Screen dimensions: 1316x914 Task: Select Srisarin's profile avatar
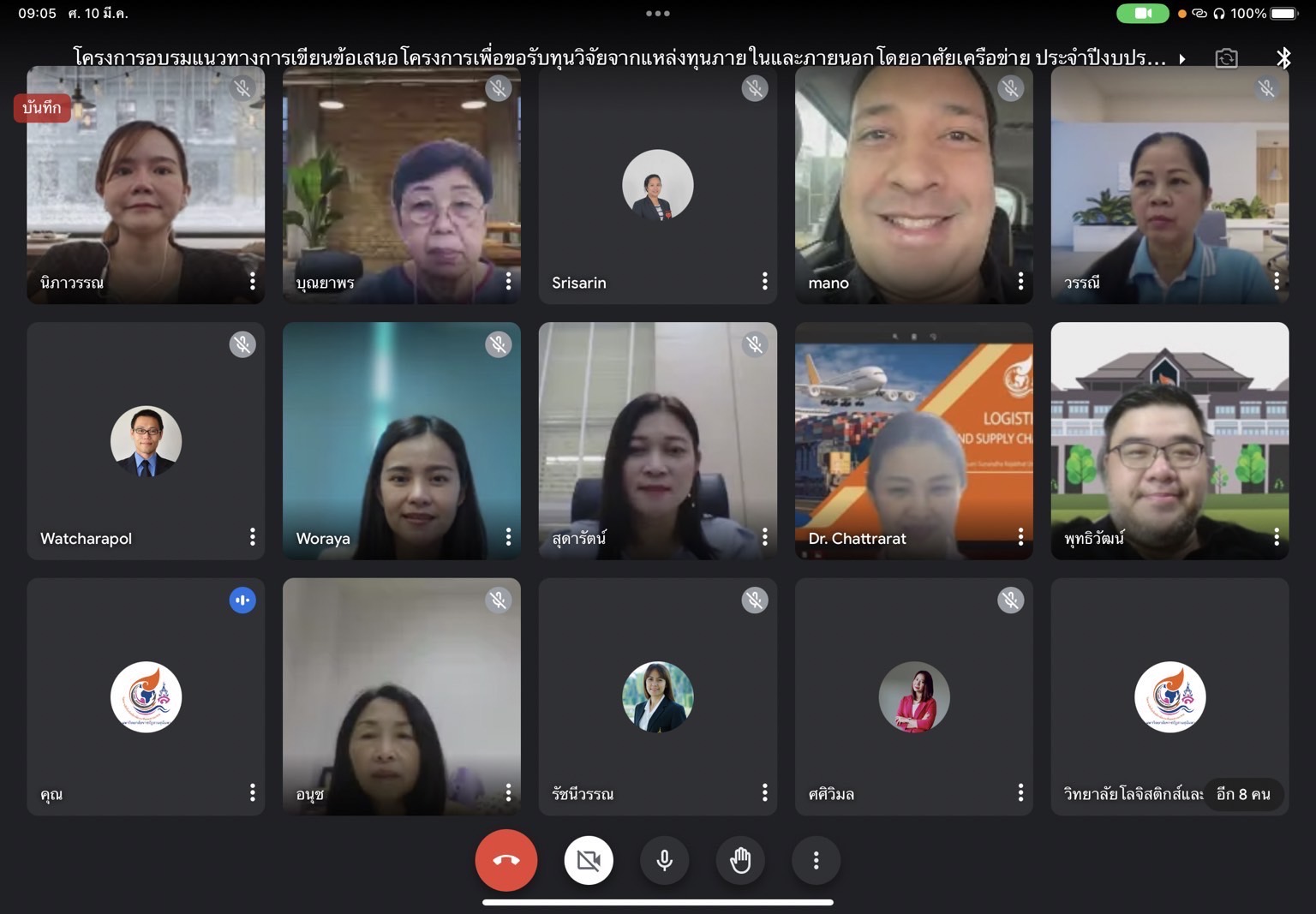click(657, 185)
